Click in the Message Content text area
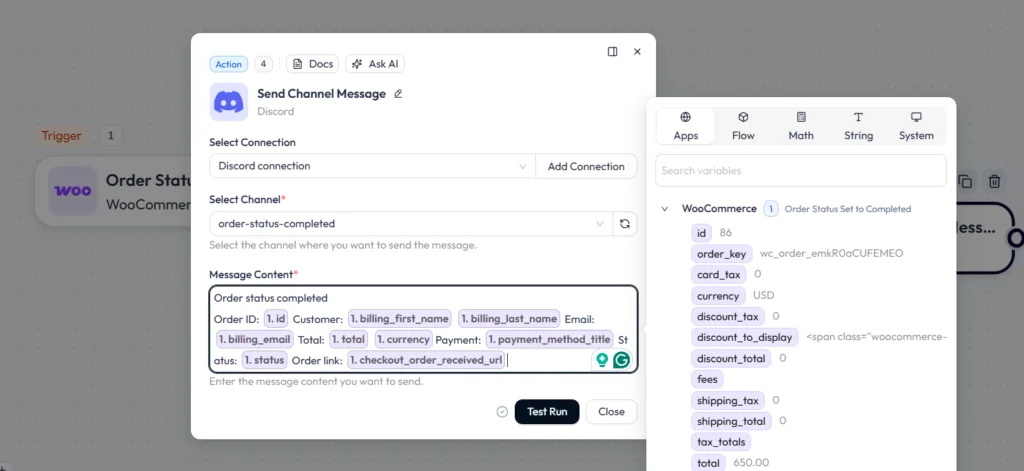This screenshot has height=471, width=1024. 423,329
